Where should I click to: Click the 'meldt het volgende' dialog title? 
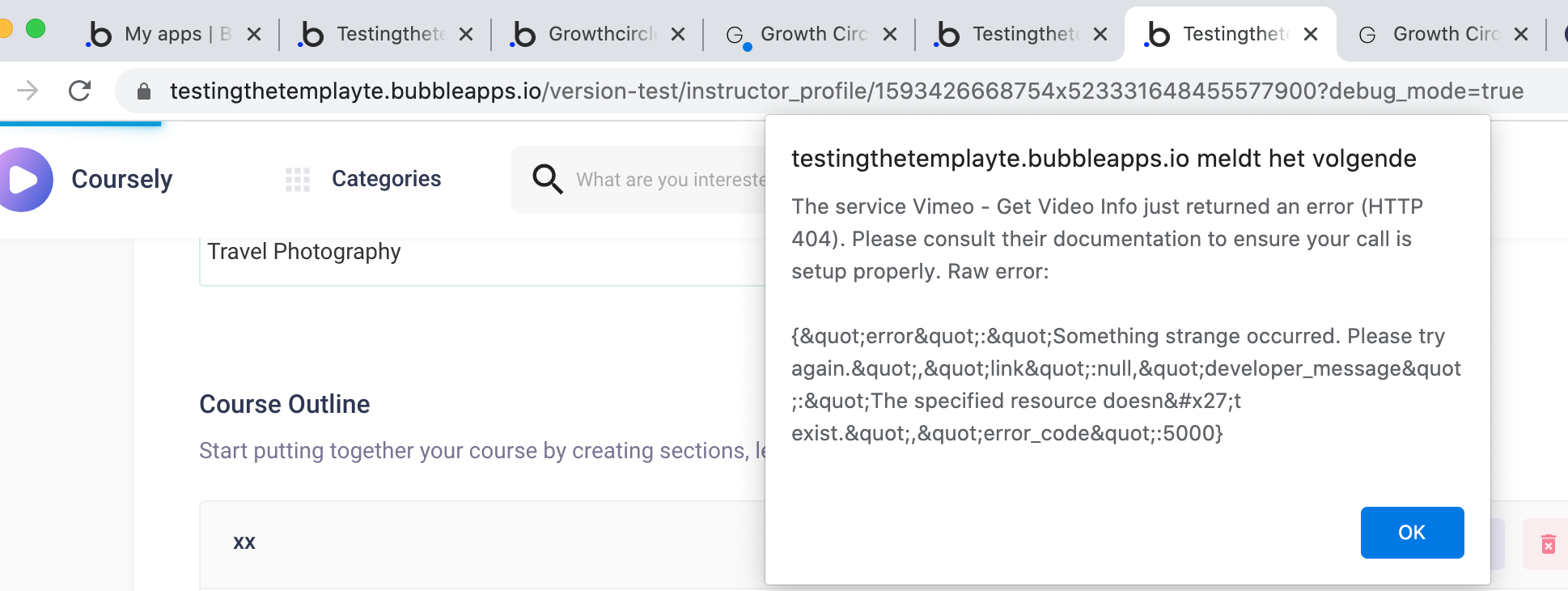point(1104,159)
